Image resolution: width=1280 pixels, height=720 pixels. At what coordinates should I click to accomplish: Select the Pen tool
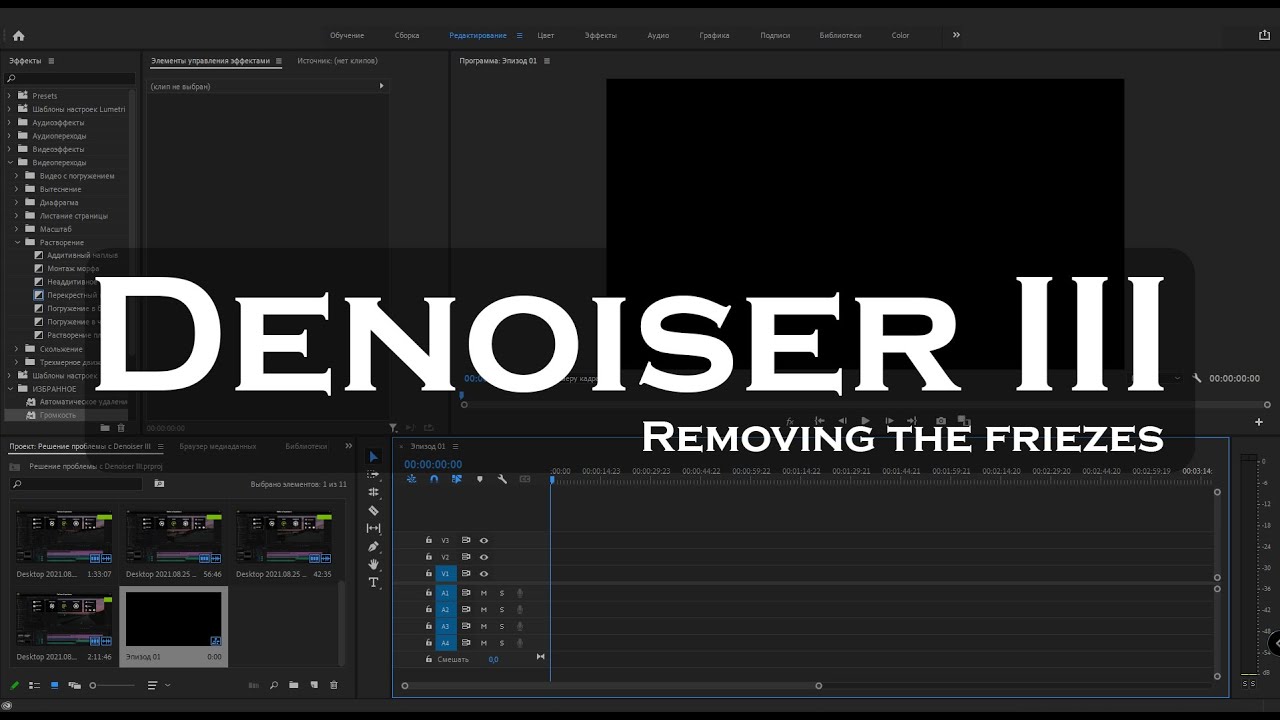(x=374, y=546)
